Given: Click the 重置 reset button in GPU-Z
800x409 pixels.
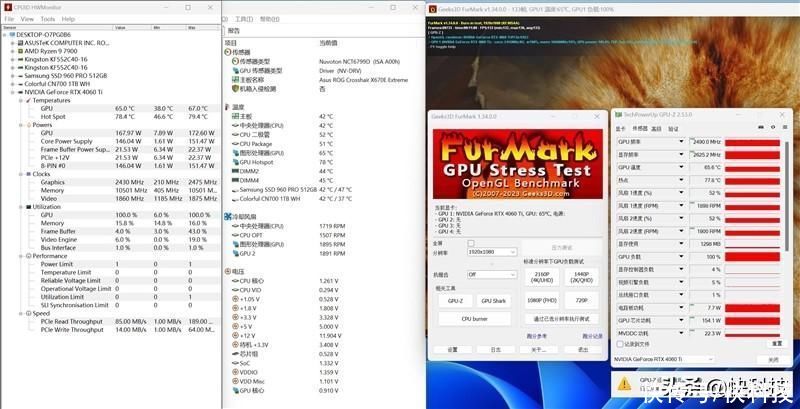Looking at the screenshot, I should (777, 344).
